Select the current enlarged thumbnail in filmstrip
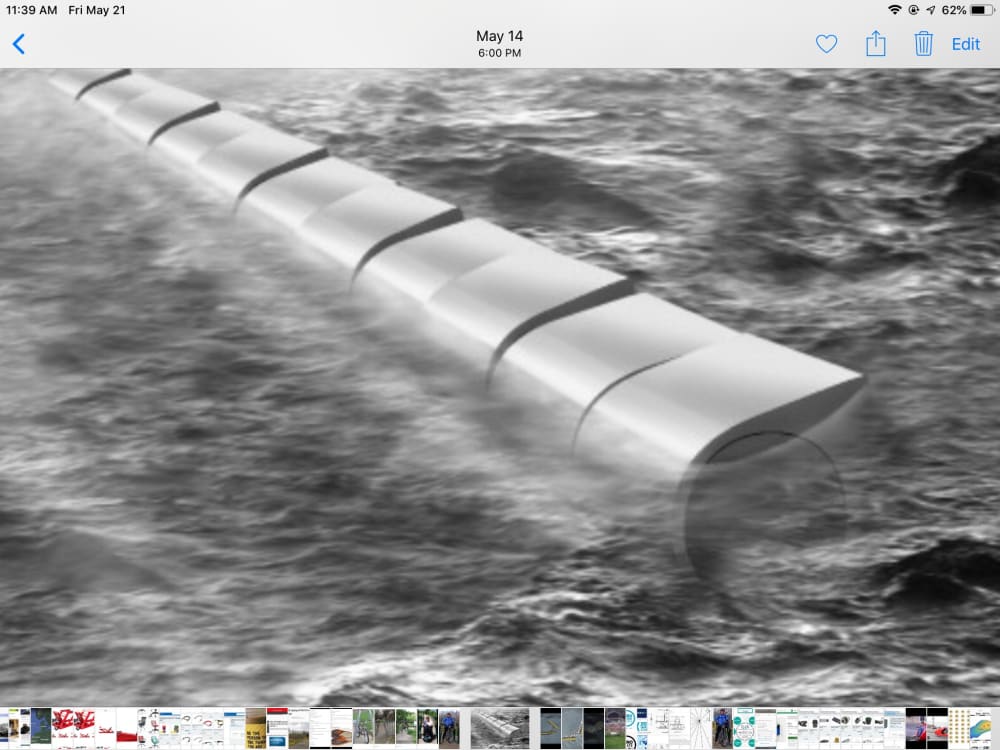 coord(500,728)
